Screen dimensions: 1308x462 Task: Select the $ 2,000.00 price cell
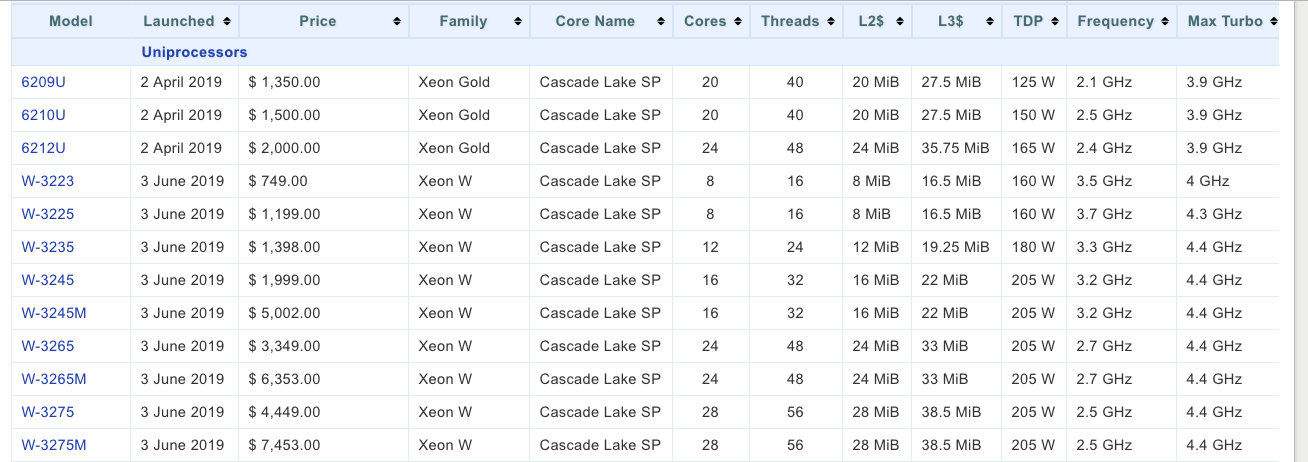tap(323, 148)
